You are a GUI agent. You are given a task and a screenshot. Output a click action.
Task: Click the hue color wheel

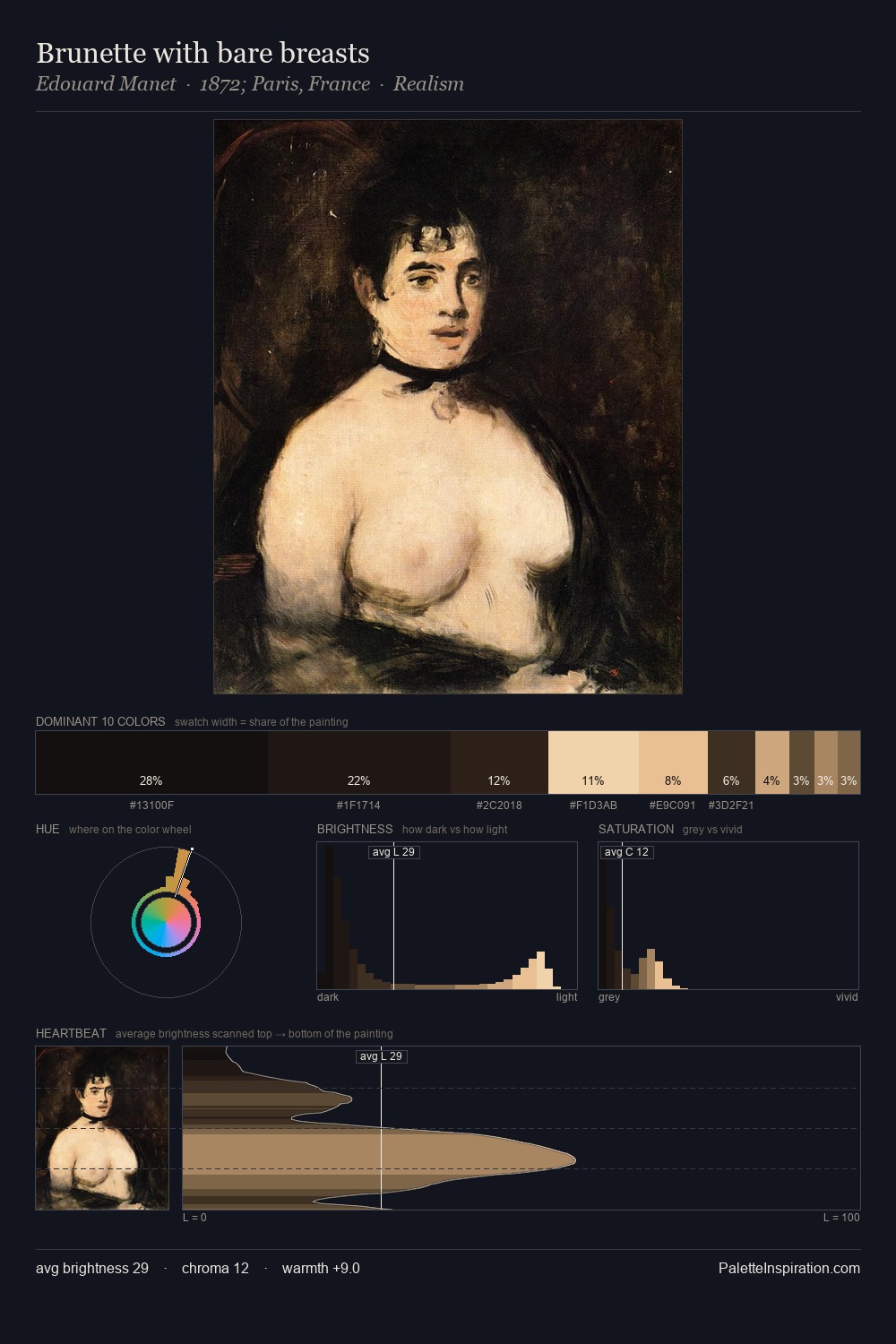[166, 922]
